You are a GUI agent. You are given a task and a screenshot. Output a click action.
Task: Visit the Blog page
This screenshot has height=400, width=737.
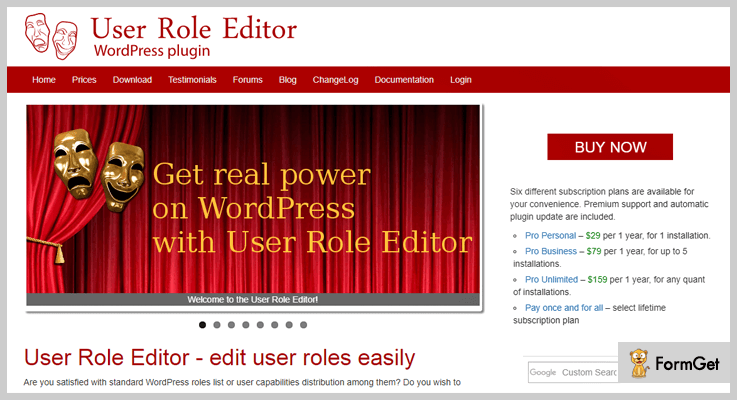pyautogui.click(x=288, y=80)
